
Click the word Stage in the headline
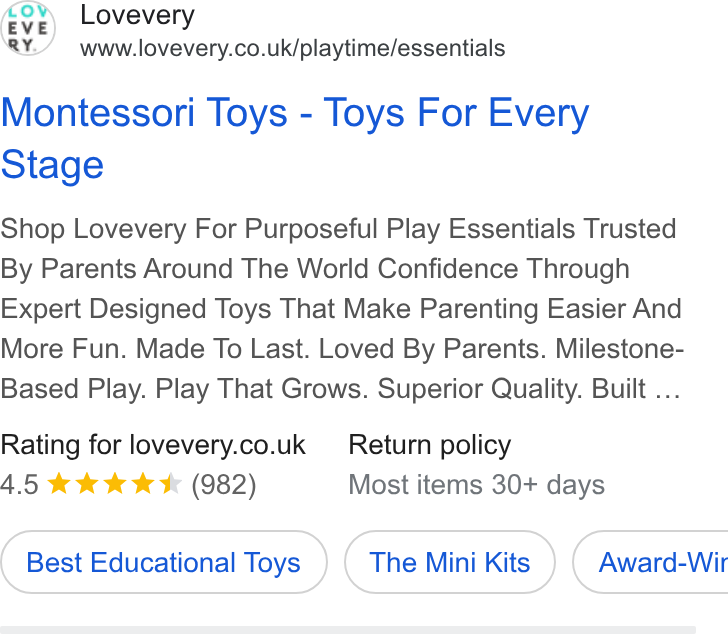tap(52, 165)
